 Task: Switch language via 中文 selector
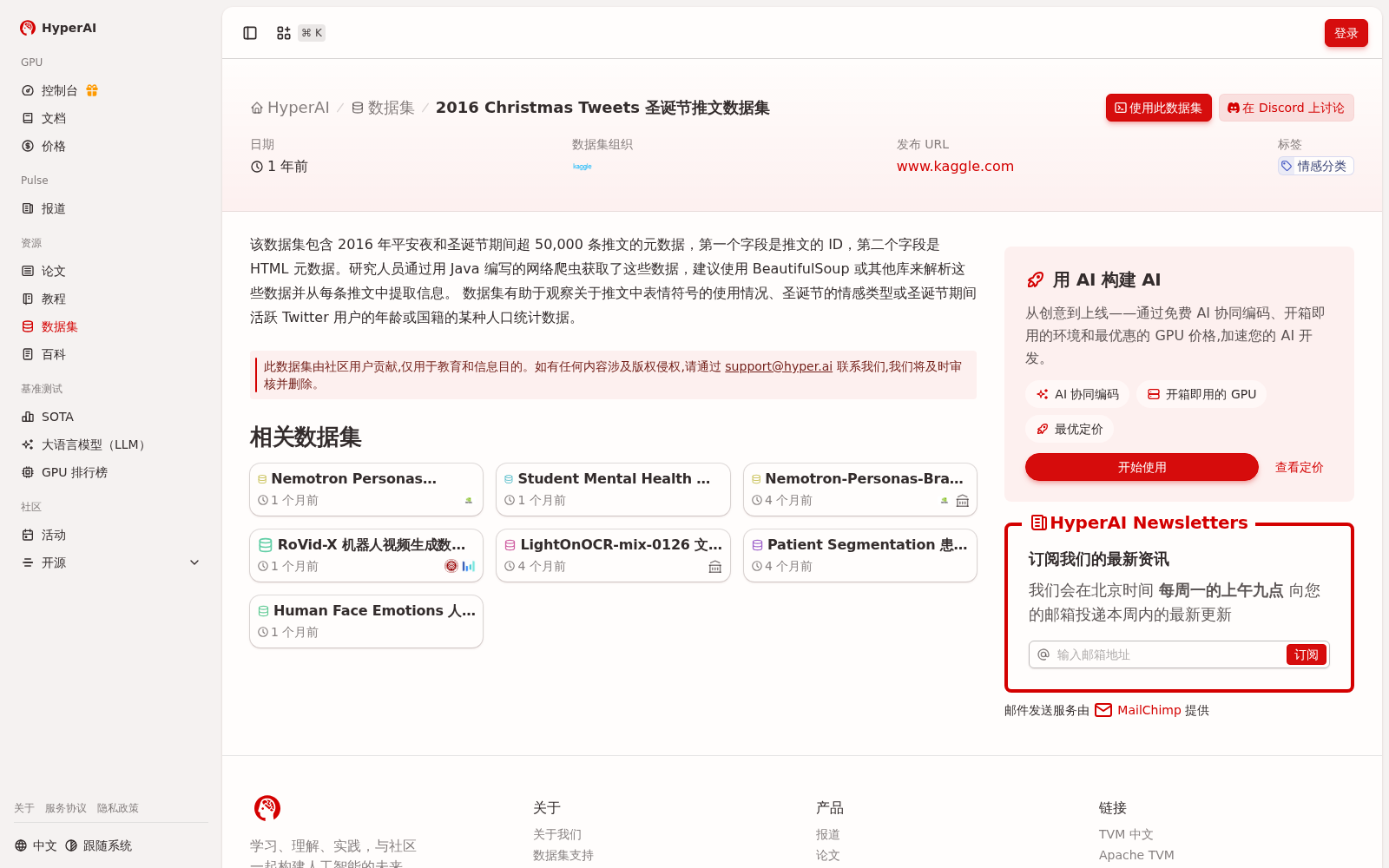[36, 845]
